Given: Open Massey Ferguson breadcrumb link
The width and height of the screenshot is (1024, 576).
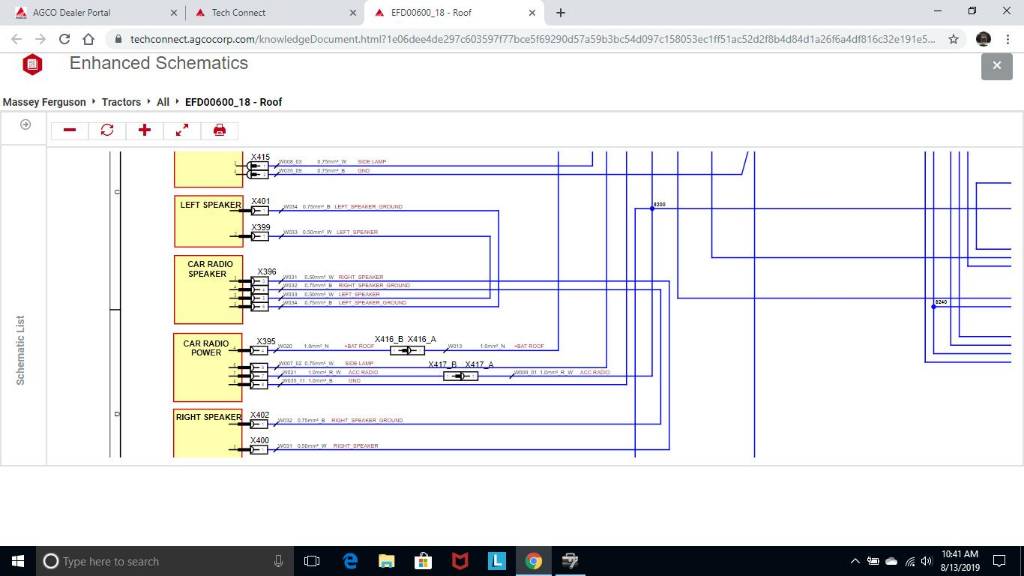Looking at the screenshot, I should 46,102.
